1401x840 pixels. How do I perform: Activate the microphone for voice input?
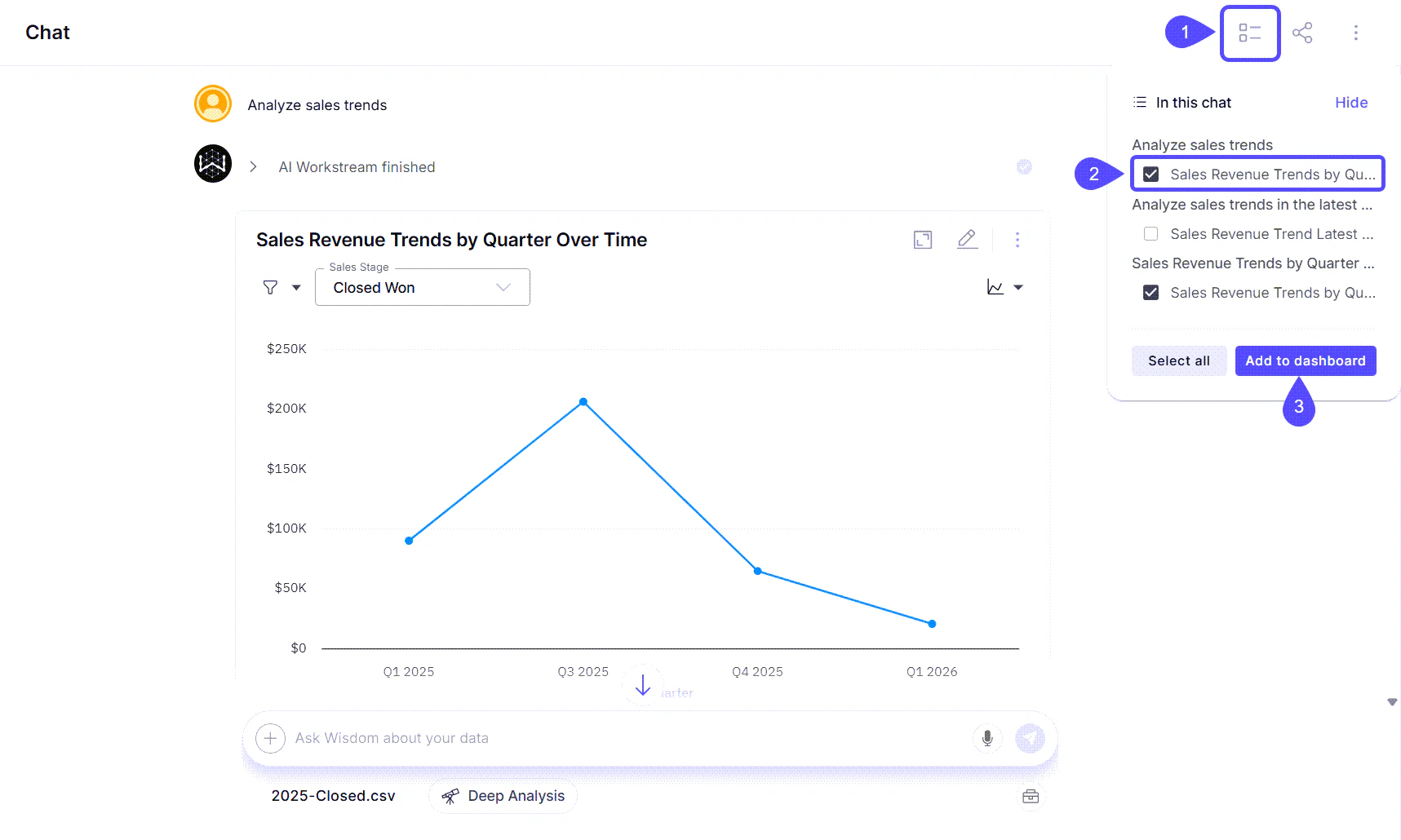tap(987, 737)
